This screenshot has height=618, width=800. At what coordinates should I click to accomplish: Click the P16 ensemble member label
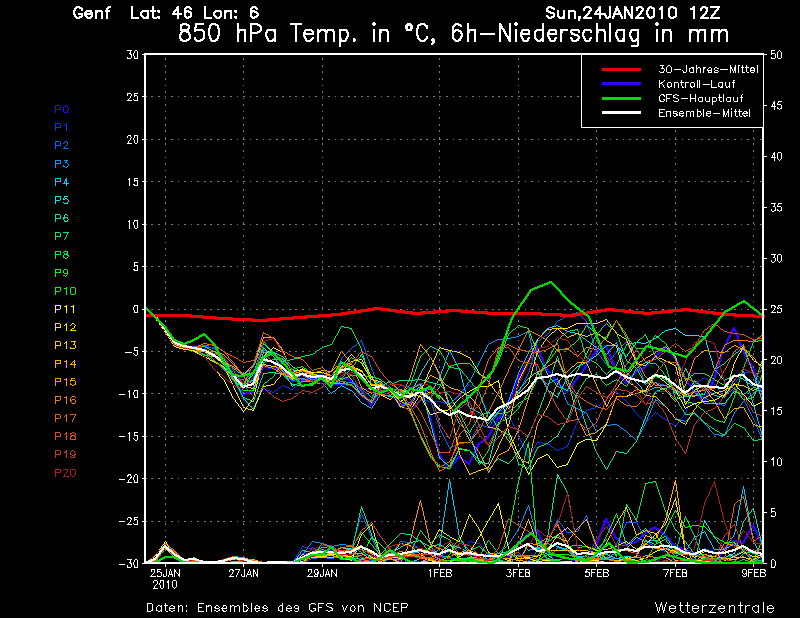point(65,400)
